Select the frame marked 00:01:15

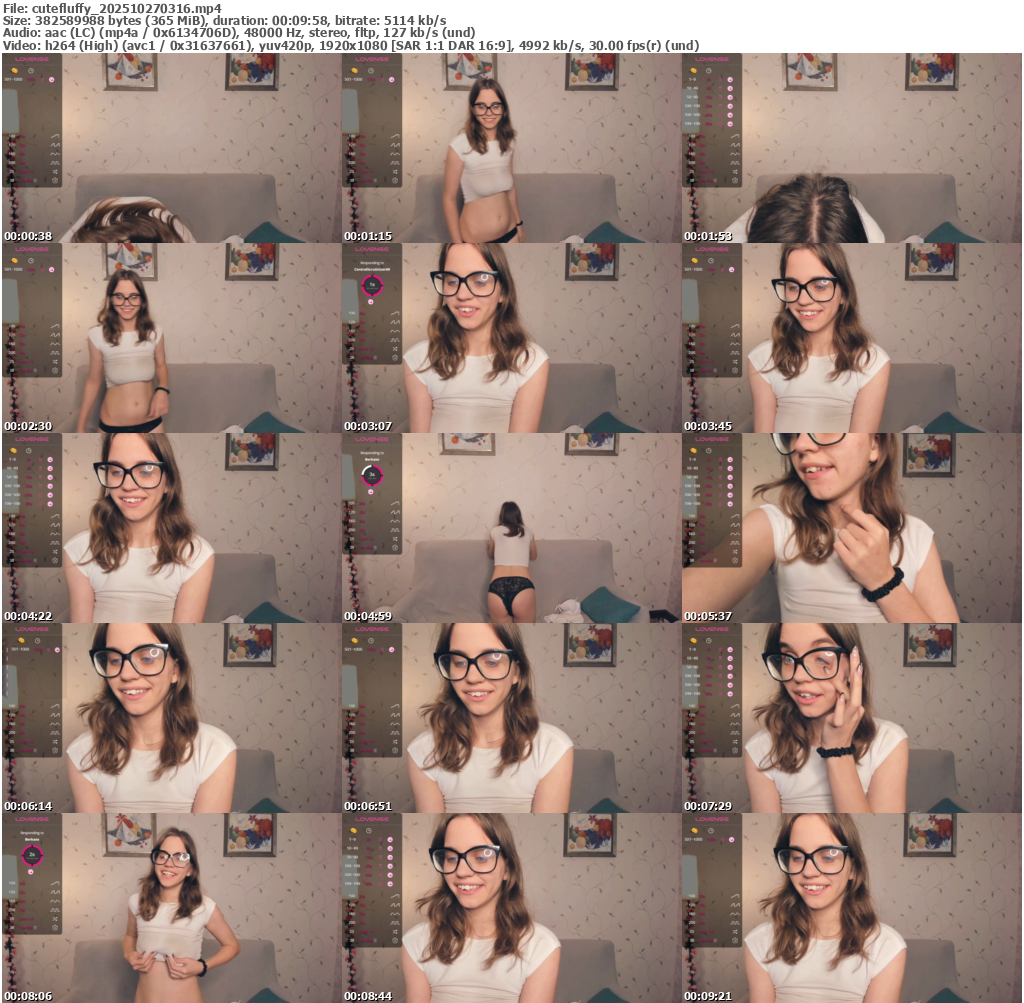511,148
